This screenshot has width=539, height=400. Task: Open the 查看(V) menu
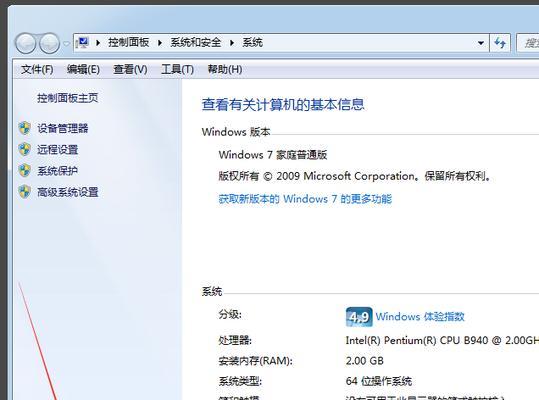pyautogui.click(x=130, y=69)
